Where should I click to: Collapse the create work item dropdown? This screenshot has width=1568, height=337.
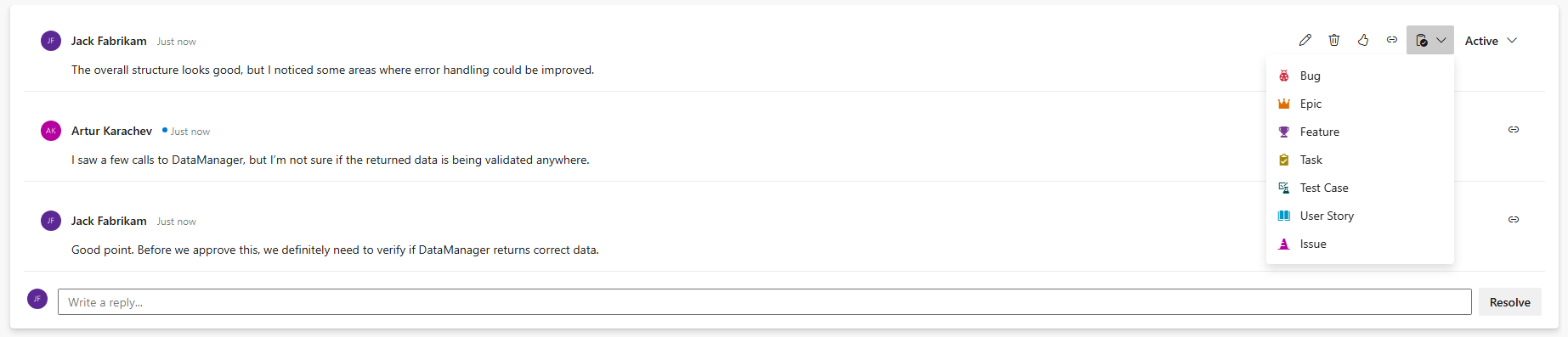pos(1430,40)
